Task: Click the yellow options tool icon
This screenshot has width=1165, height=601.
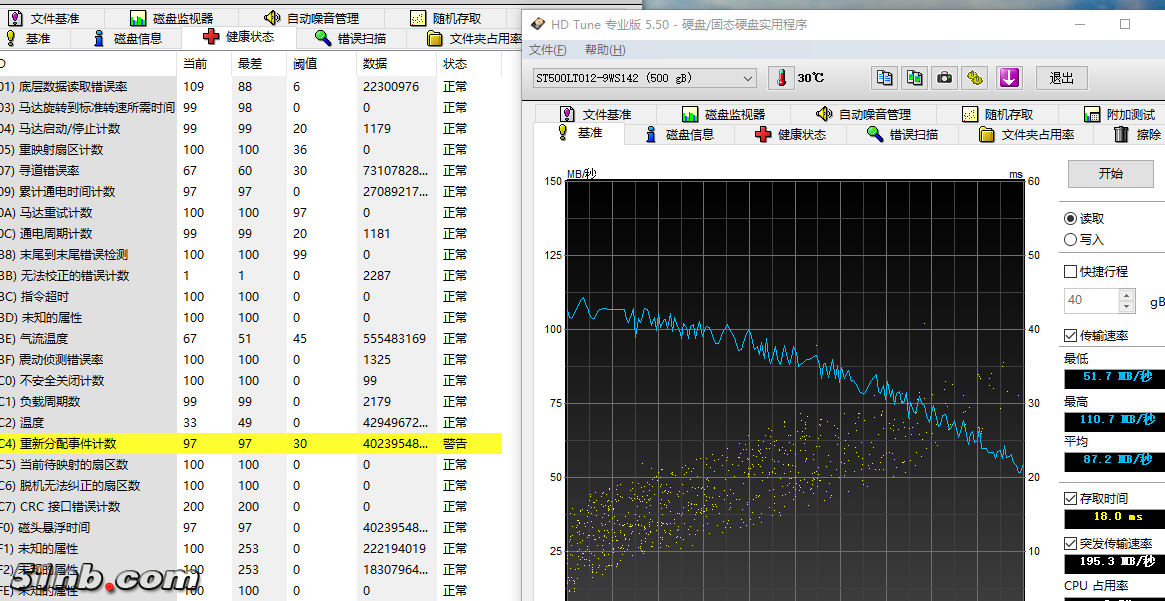Action: pos(975,78)
